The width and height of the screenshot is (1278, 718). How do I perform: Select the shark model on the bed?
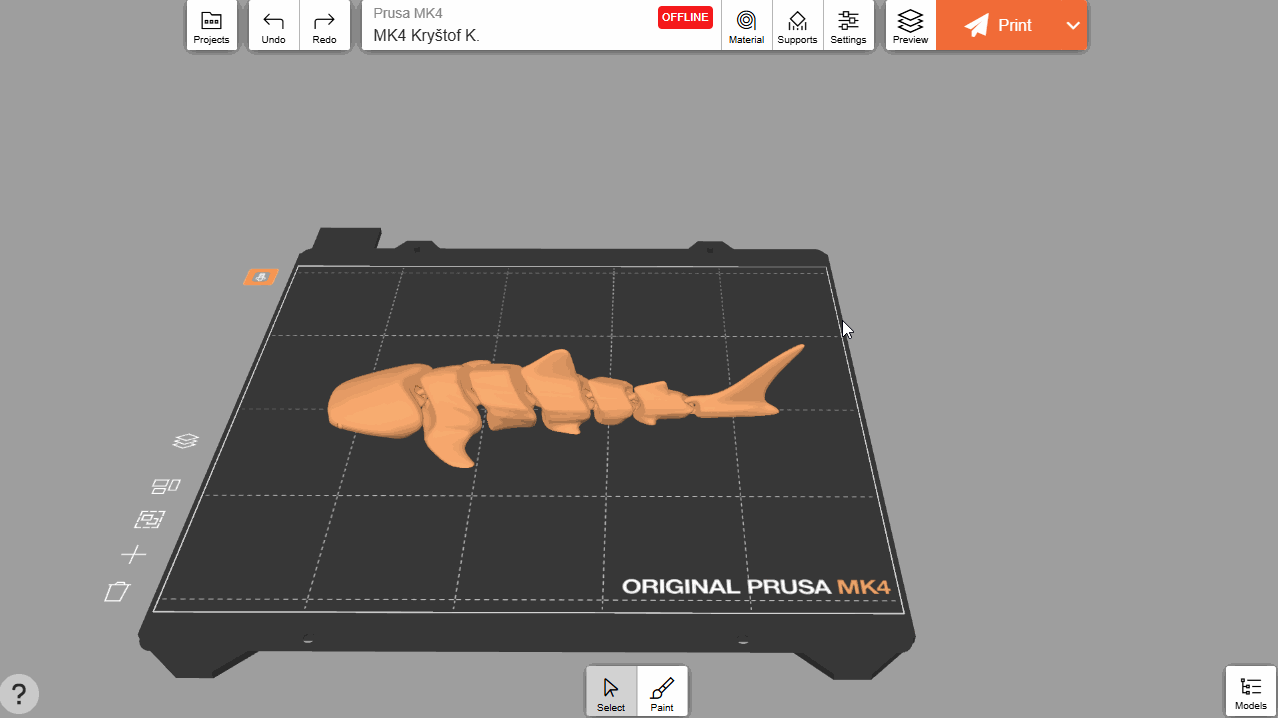tap(520, 395)
